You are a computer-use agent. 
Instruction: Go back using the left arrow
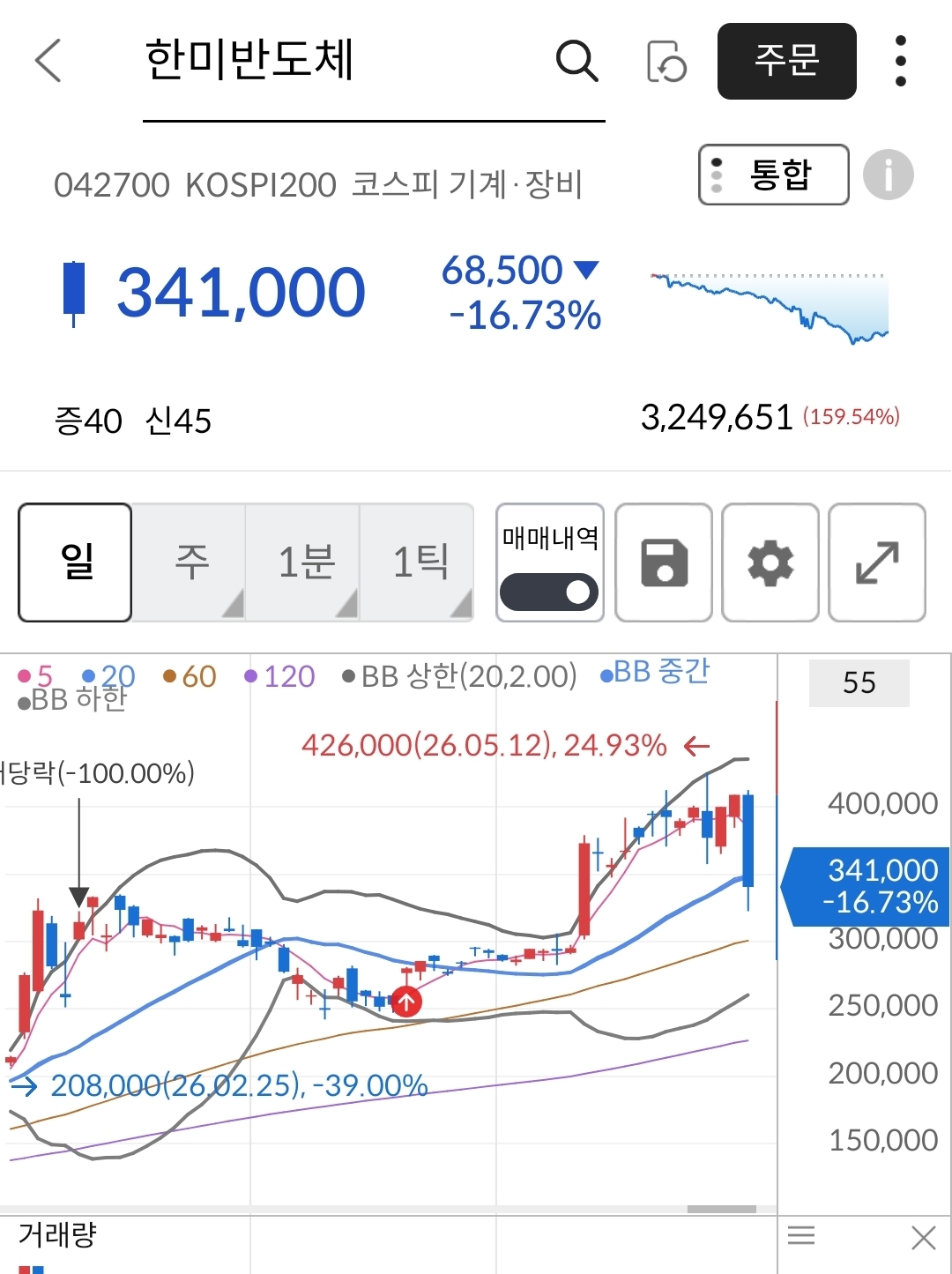point(48,61)
